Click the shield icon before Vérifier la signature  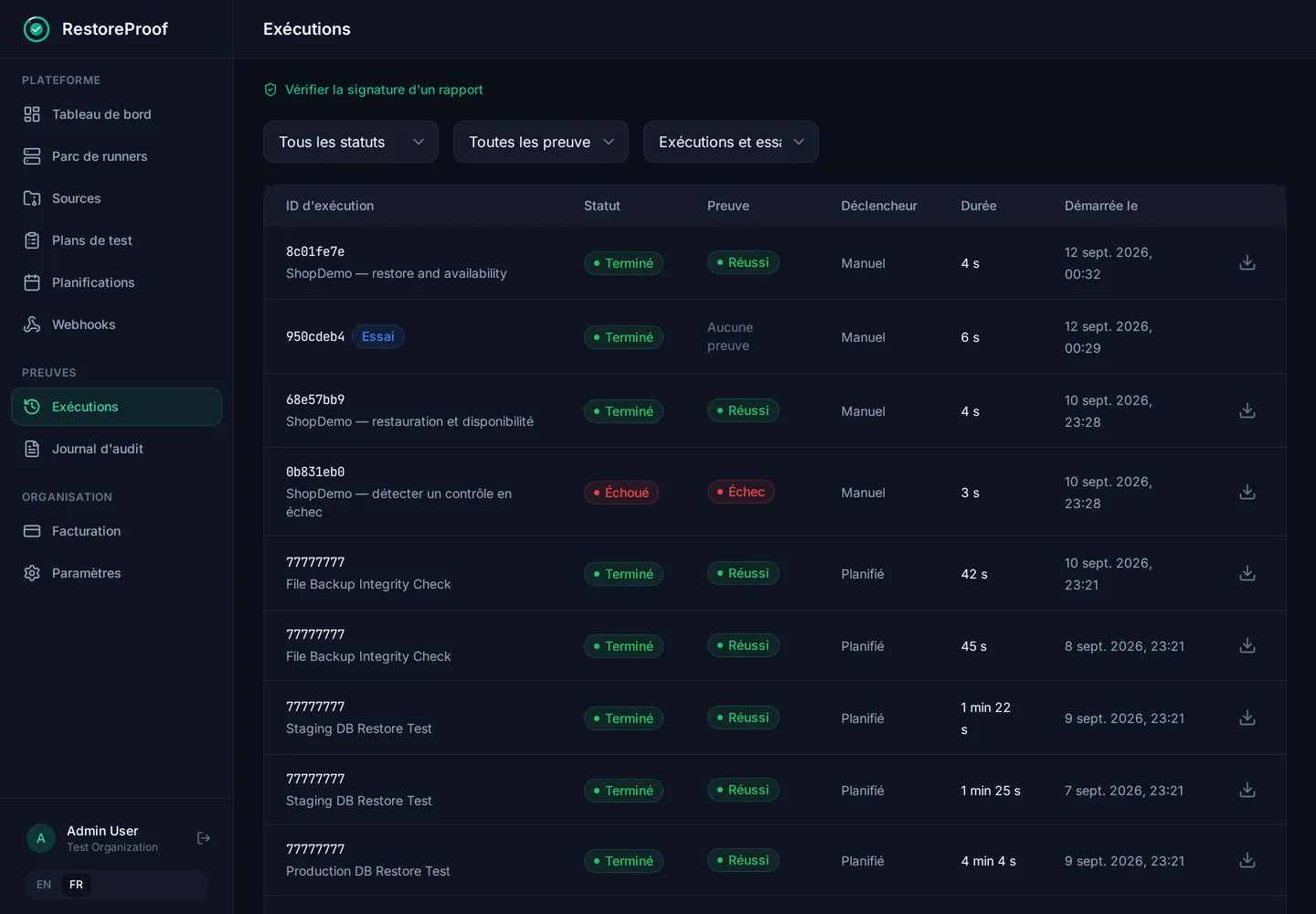[271, 90]
